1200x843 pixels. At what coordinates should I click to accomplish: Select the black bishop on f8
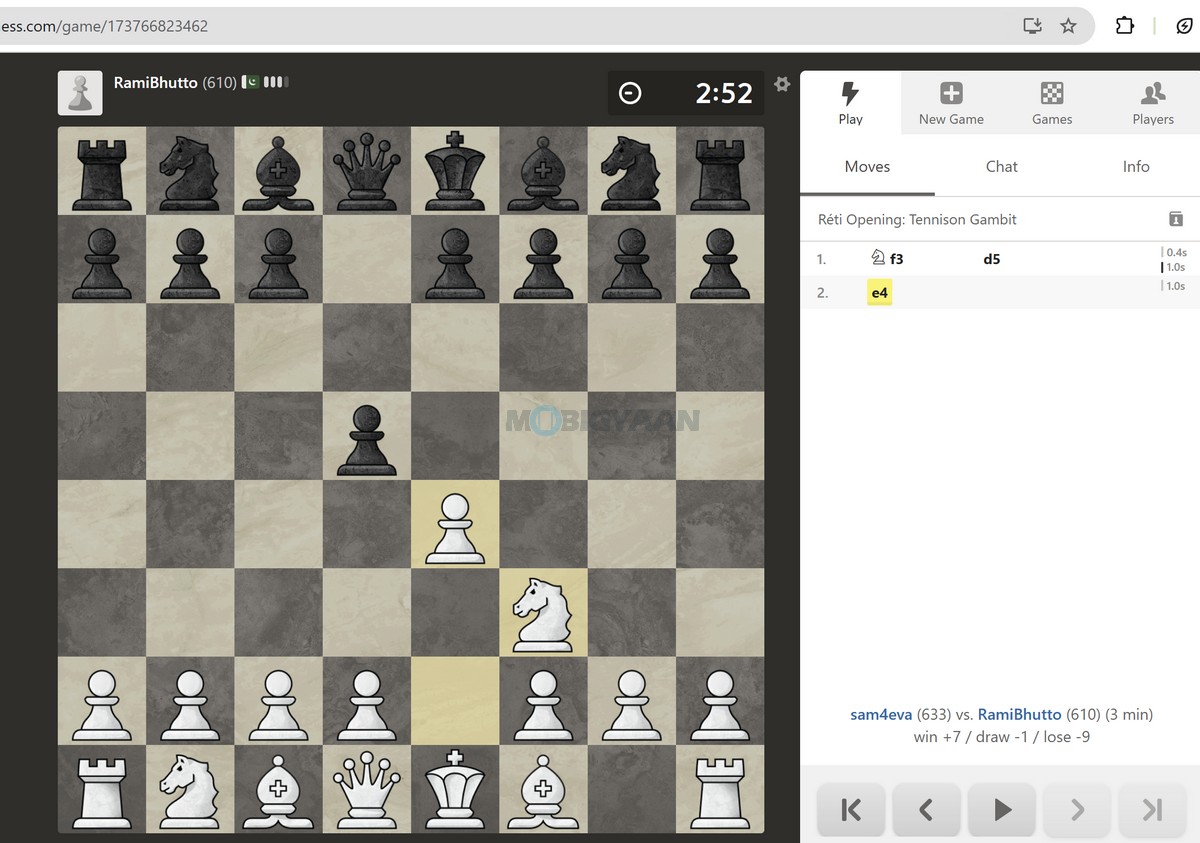(543, 171)
